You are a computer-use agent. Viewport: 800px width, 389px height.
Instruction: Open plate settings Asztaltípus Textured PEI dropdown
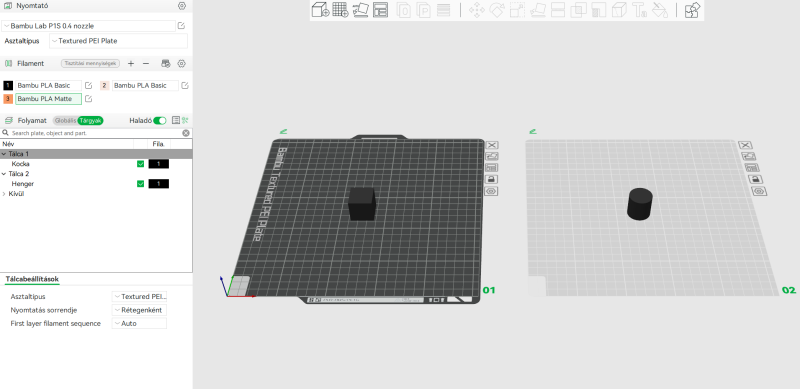pos(139,297)
